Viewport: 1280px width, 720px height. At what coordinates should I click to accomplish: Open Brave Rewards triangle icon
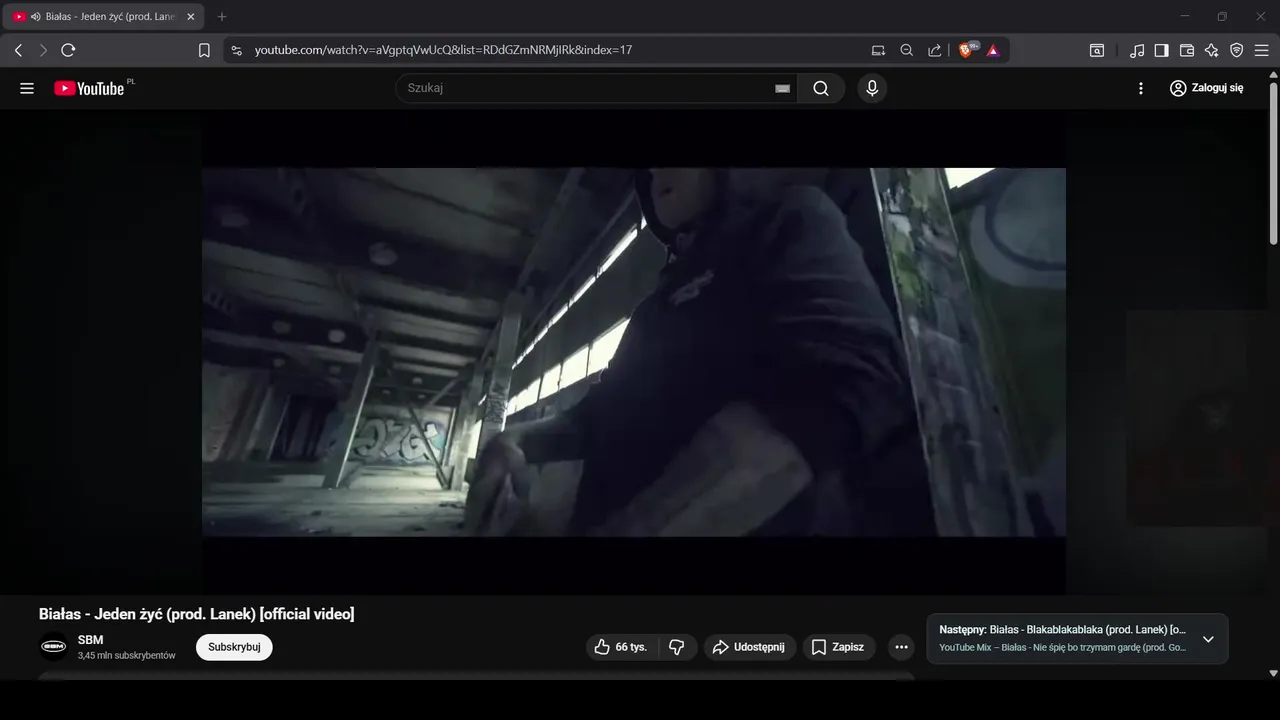993,50
